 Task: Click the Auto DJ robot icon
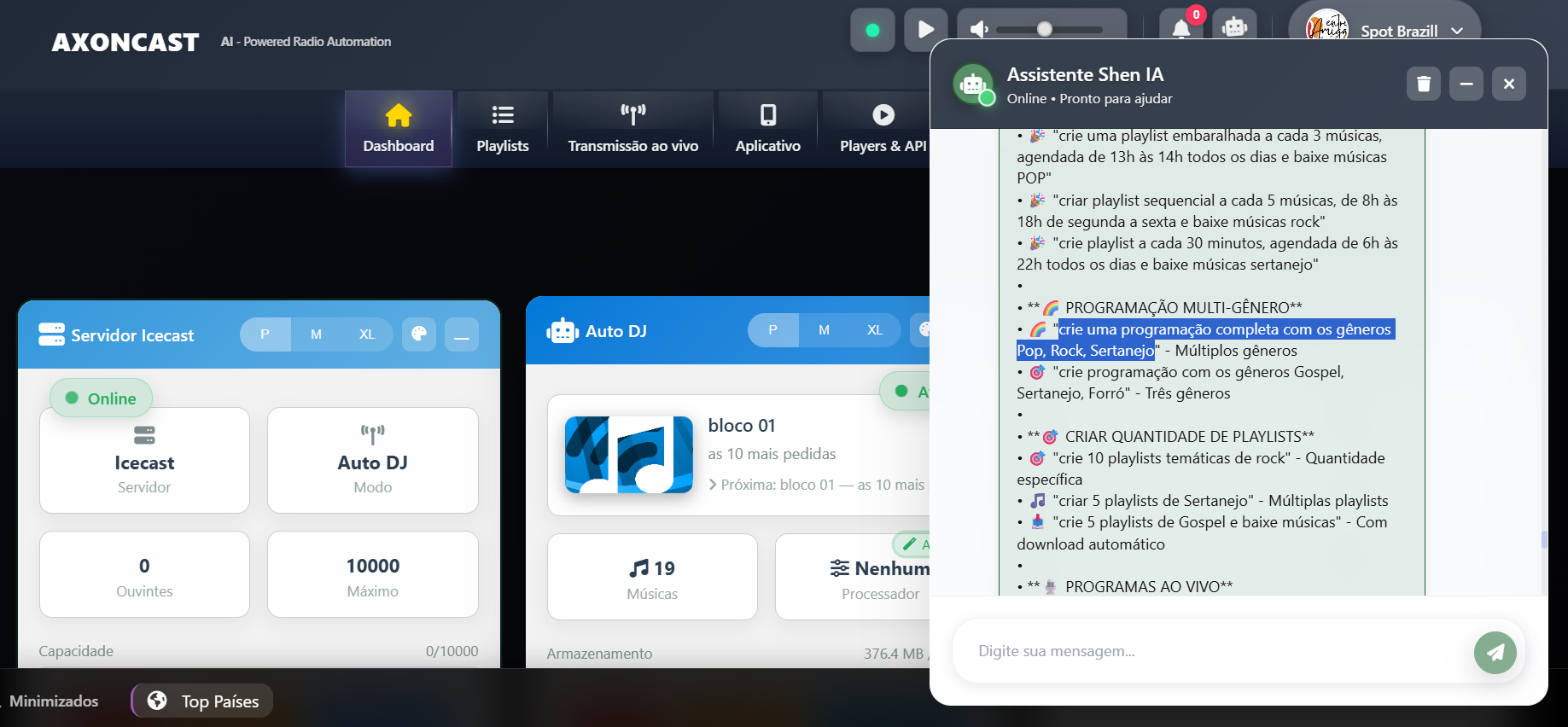point(562,331)
